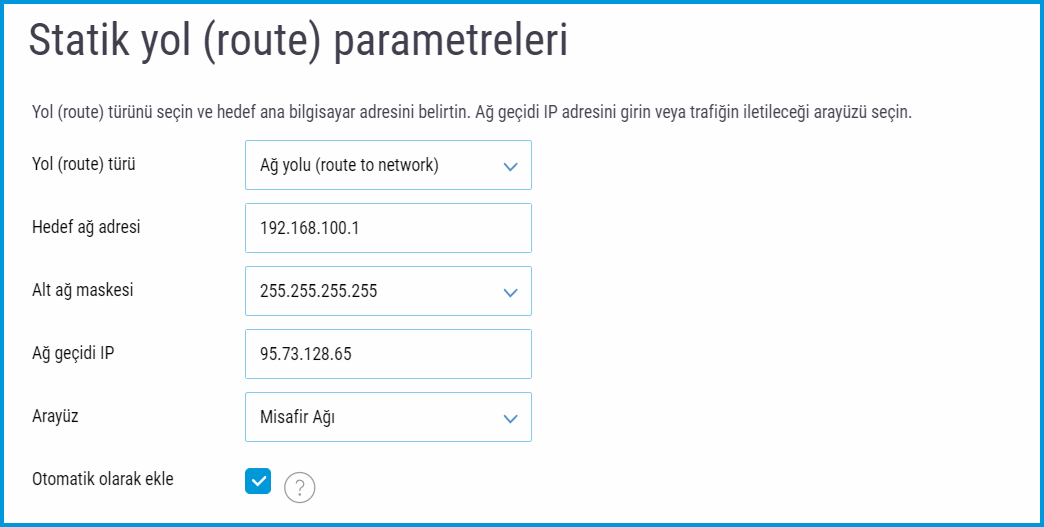Image resolution: width=1044 pixels, height=527 pixels.
Task: Click the 'Ağ geçidi IP' field label
Action: coord(75,353)
